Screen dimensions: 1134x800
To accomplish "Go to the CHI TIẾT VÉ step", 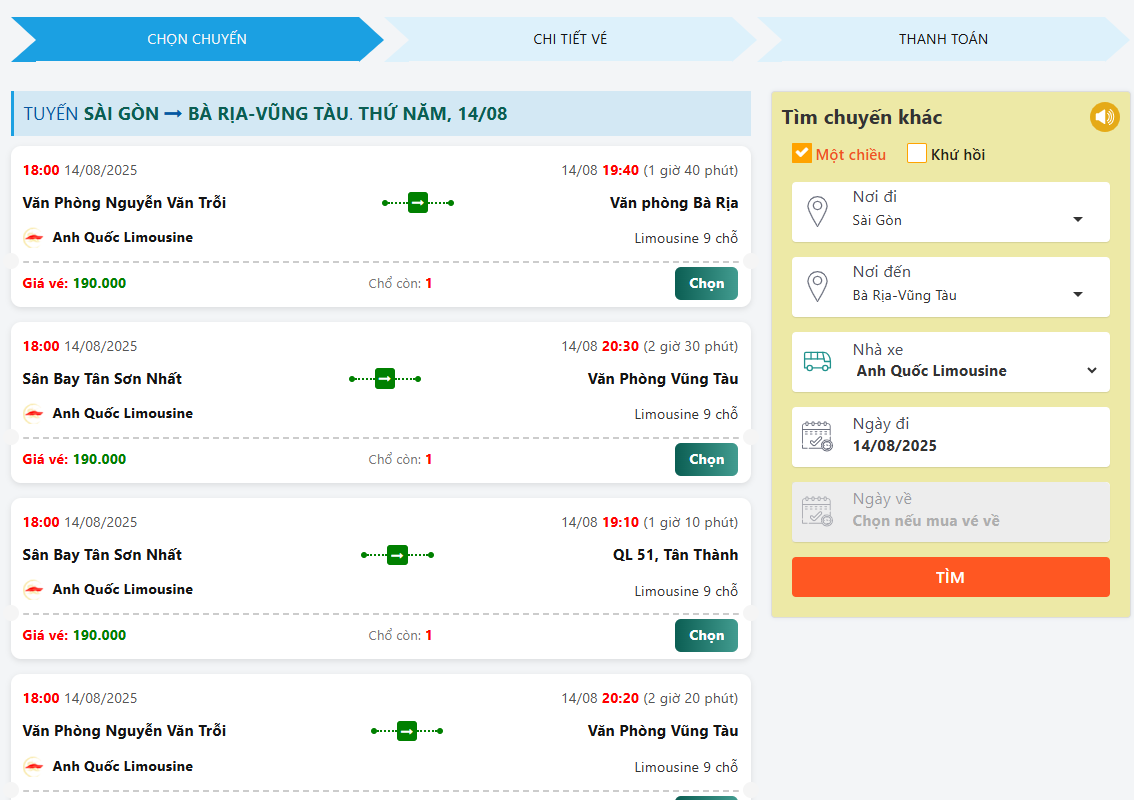I will tap(570, 39).
